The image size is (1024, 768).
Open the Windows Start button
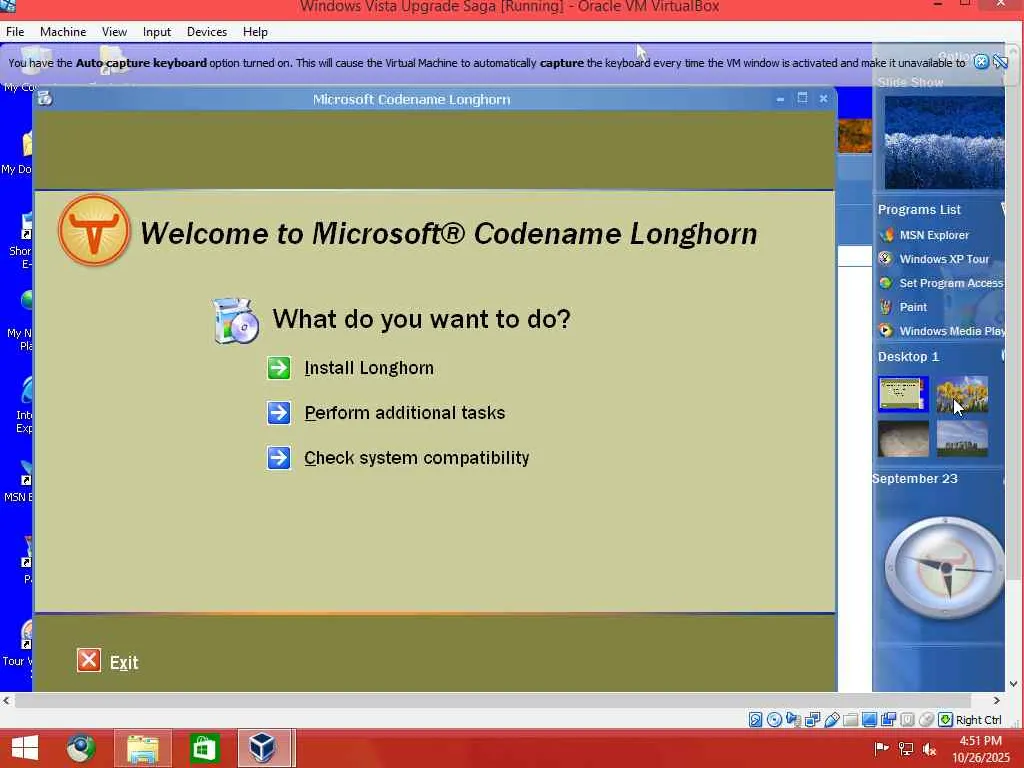(25, 748)
